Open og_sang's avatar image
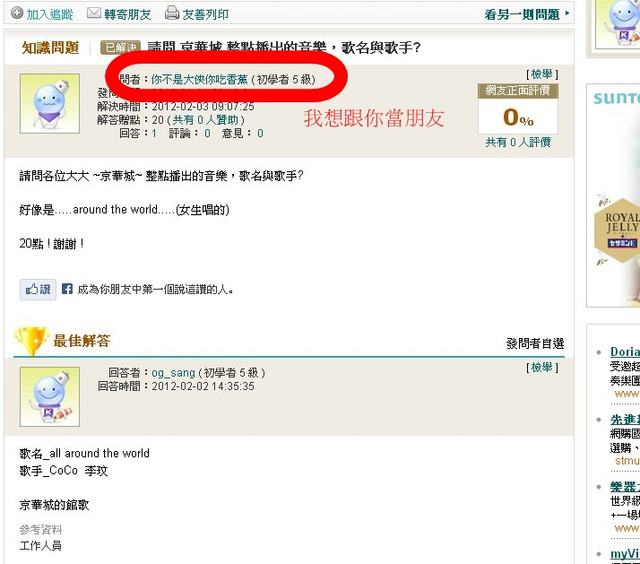The width and height of the screenshot is (640, 564). click(x=50, y=397)
